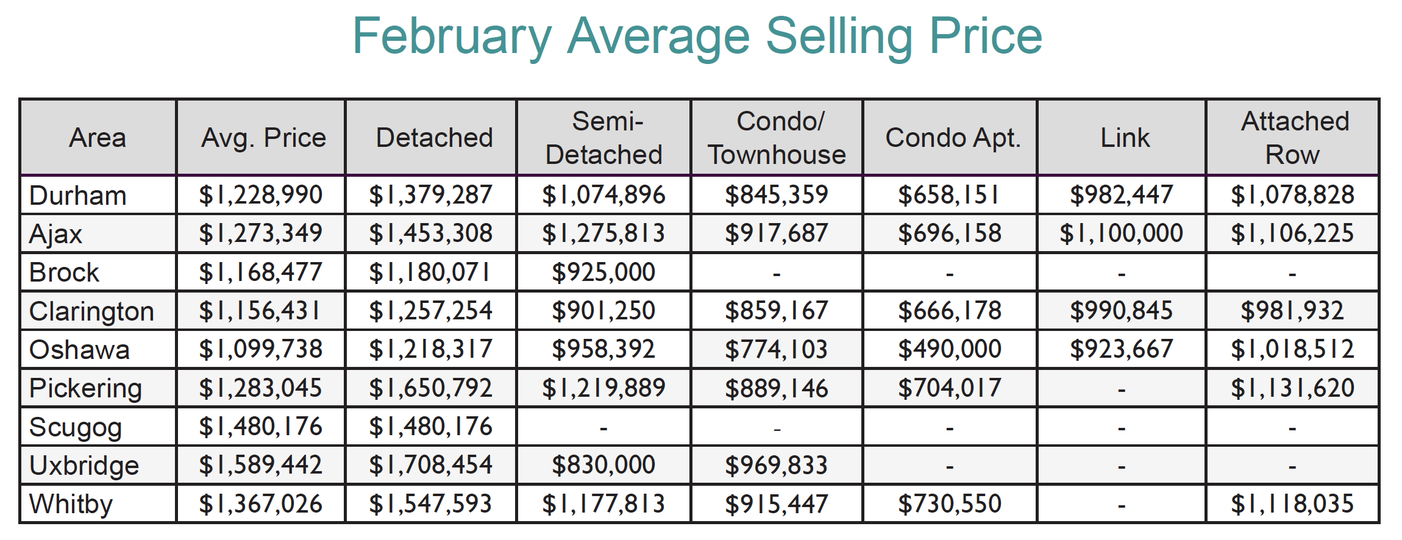Image resolution: width=1402 pixels, height=540 pixels.
Task: Click the Detached column header
Action: pyautogui.click(x=434, y=138)
